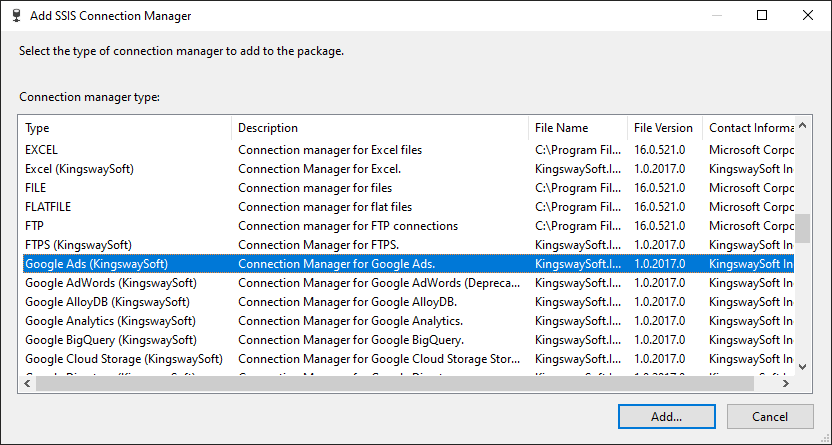Select the EXCEL connection type row

pos(409,150)
